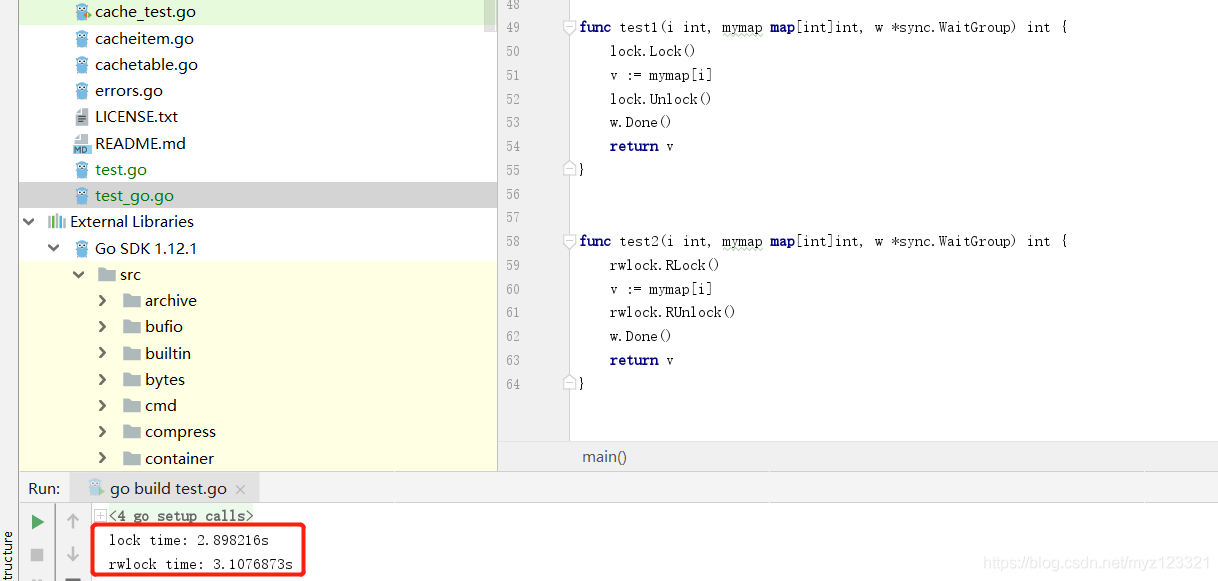Click the Go gopher icon of cachetable.go
The image size is (1218, 581).
point(82,64)
